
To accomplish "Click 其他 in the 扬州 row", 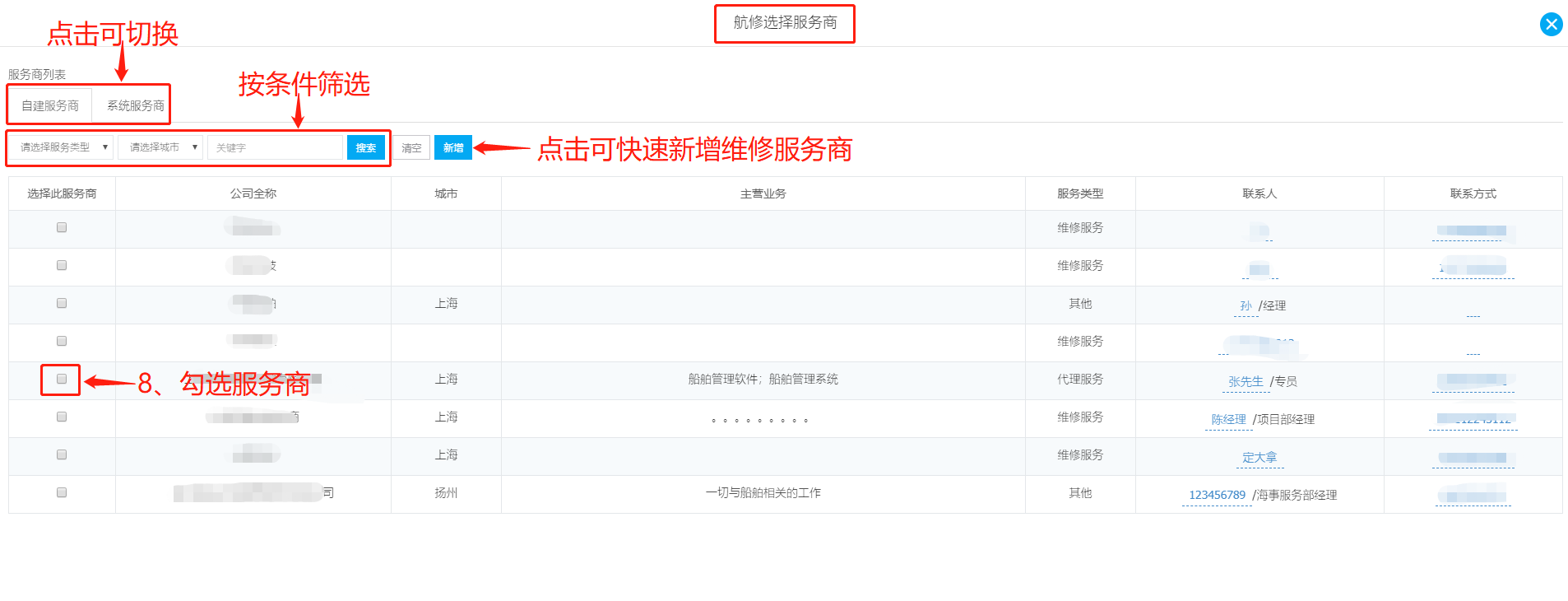I will tap(1080, 492).
